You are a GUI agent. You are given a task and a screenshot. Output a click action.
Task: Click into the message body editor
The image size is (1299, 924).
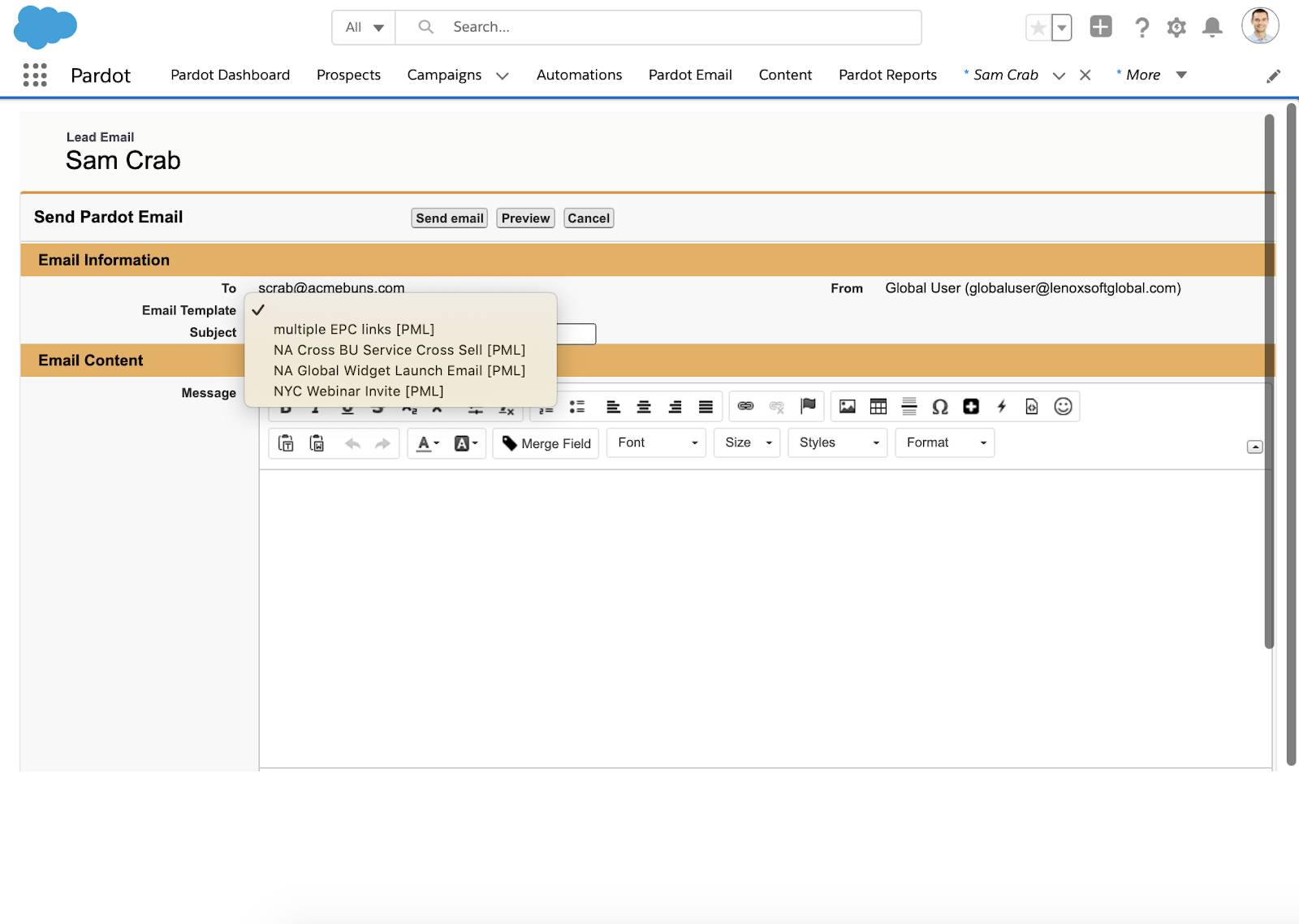(765, 618)
